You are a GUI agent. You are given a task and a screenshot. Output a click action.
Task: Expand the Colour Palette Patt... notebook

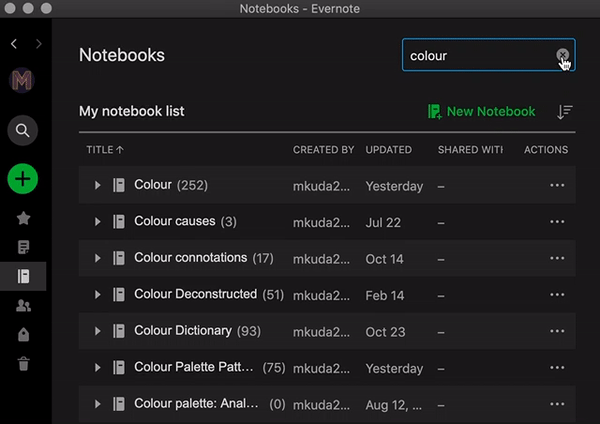(97, 367)
